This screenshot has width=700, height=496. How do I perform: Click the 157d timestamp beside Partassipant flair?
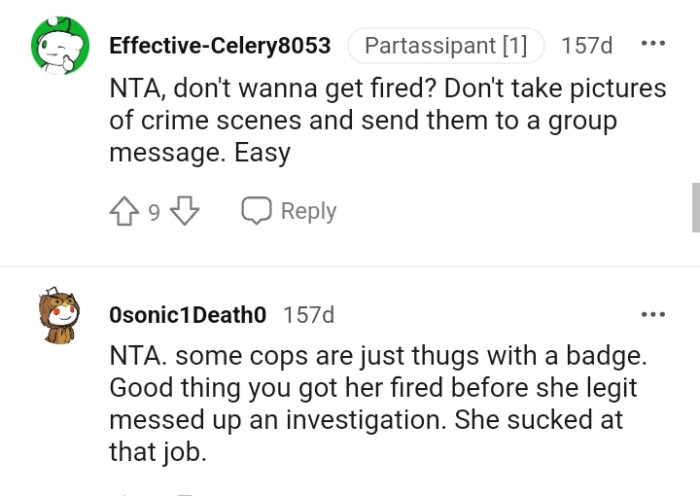click(588, 46)
